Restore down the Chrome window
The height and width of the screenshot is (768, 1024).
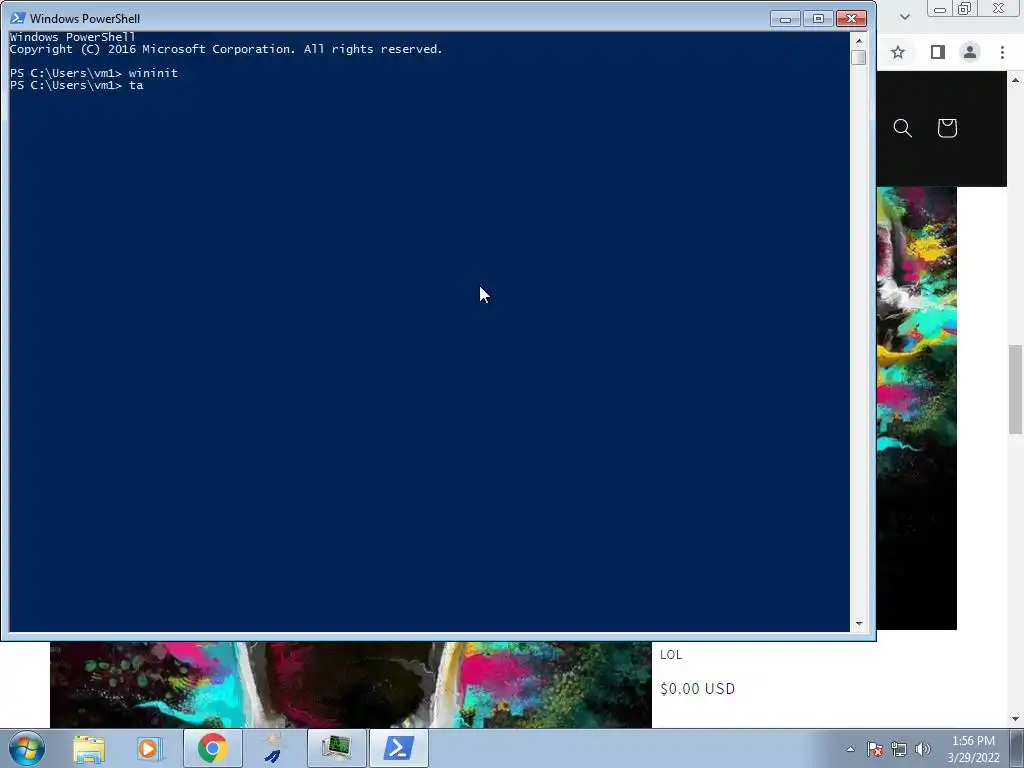pos(965,9)
